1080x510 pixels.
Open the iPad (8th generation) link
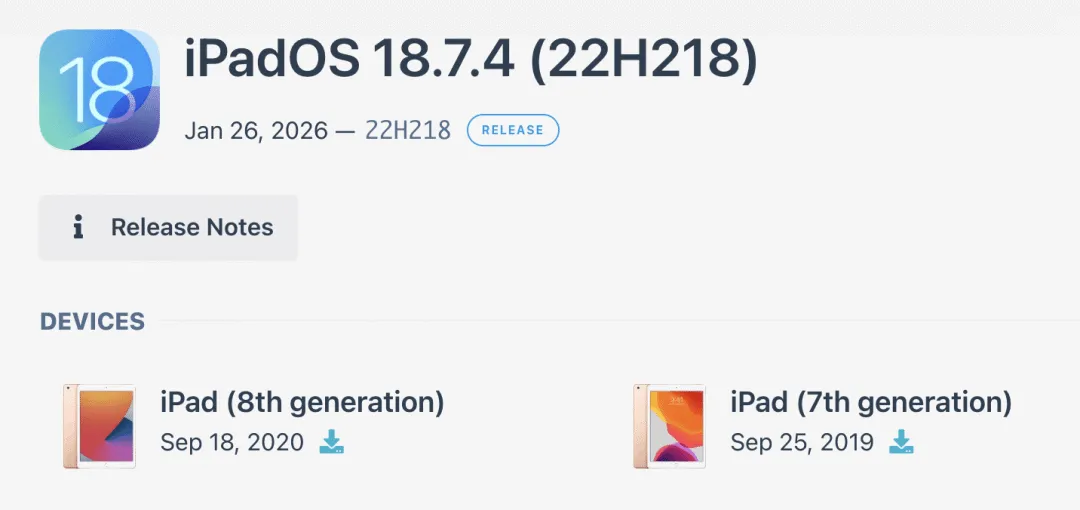pos(302,403)
